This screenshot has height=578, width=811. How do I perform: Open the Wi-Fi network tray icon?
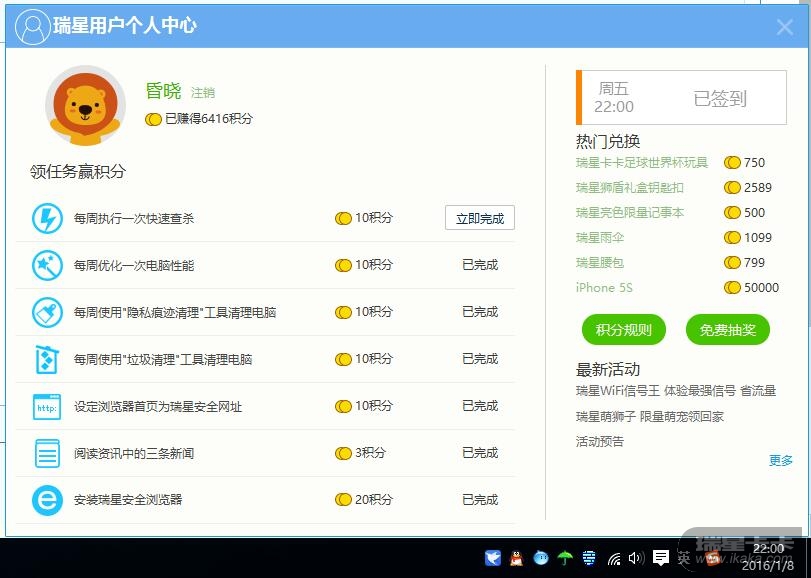(x=614, y=558)
